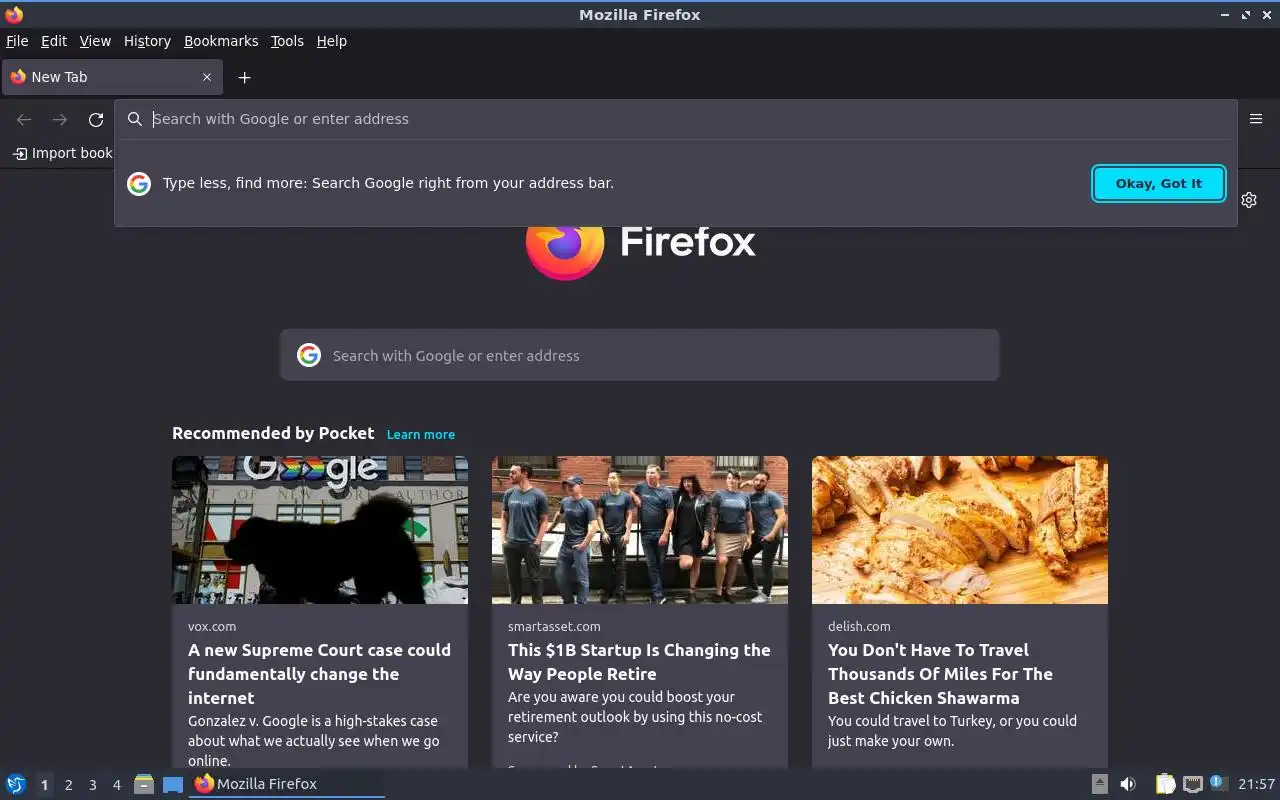
Task: Click the vox.com source label
Action: click(212, 626)
